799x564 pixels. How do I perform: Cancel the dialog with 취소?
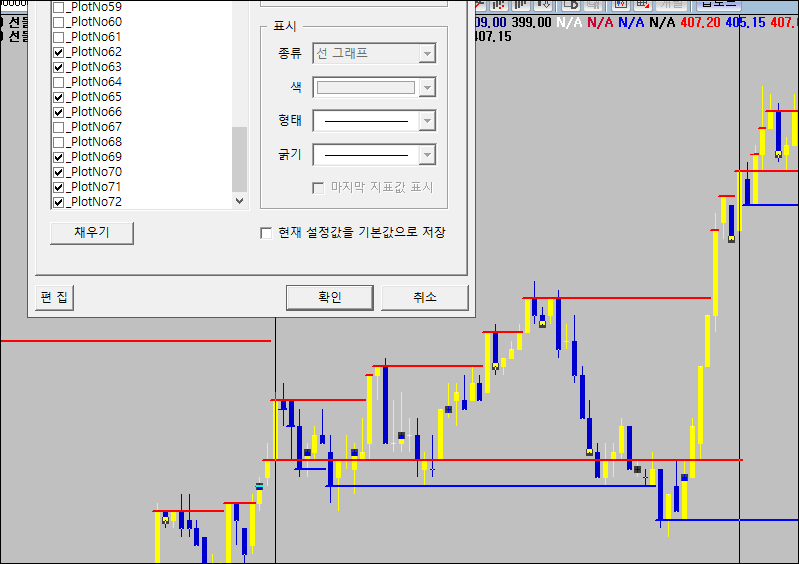click(x=424, y=297)
